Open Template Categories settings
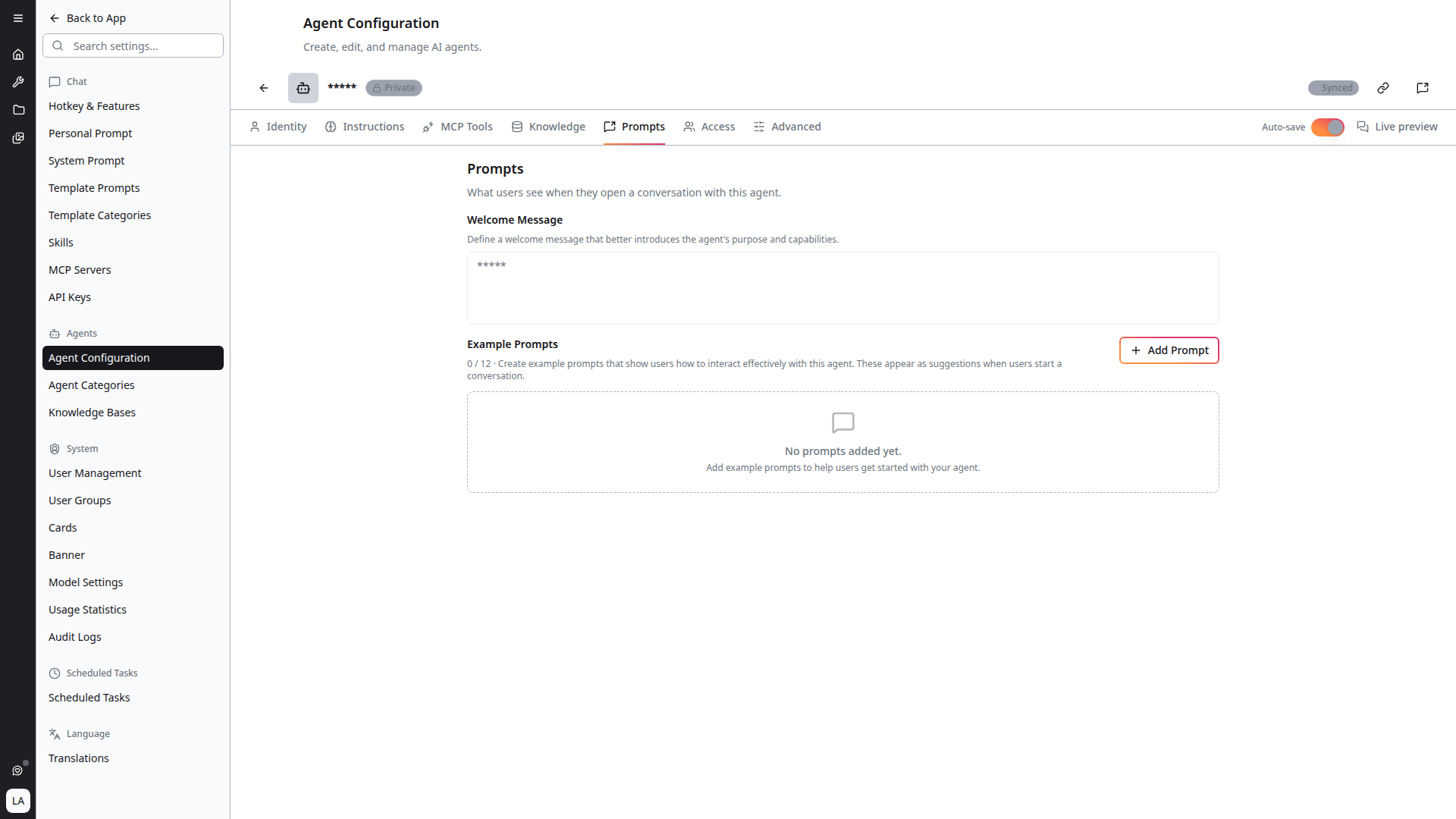Viewport: 1456px width, 819px height. click(x=133, y=215)
